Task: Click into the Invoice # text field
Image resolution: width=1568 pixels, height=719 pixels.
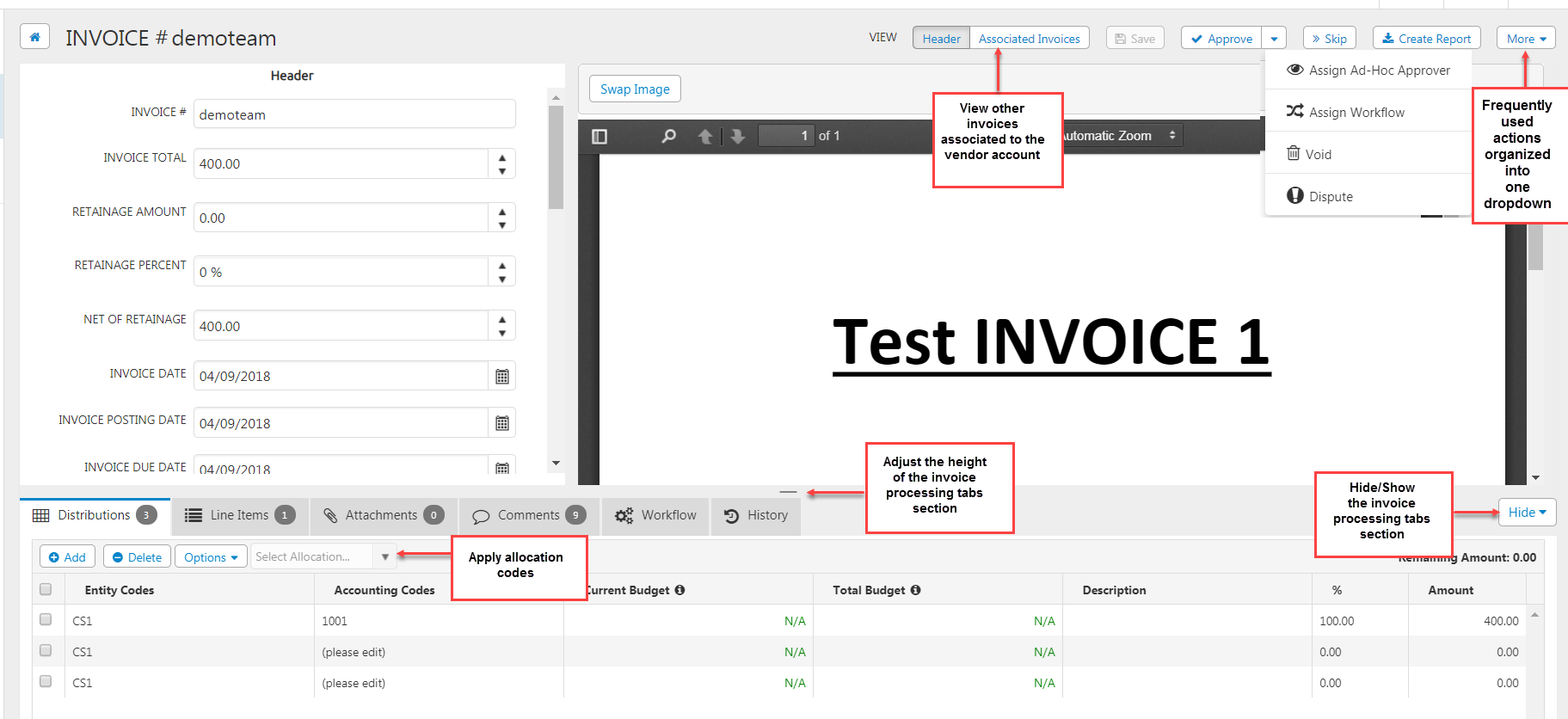Action: 354,114
